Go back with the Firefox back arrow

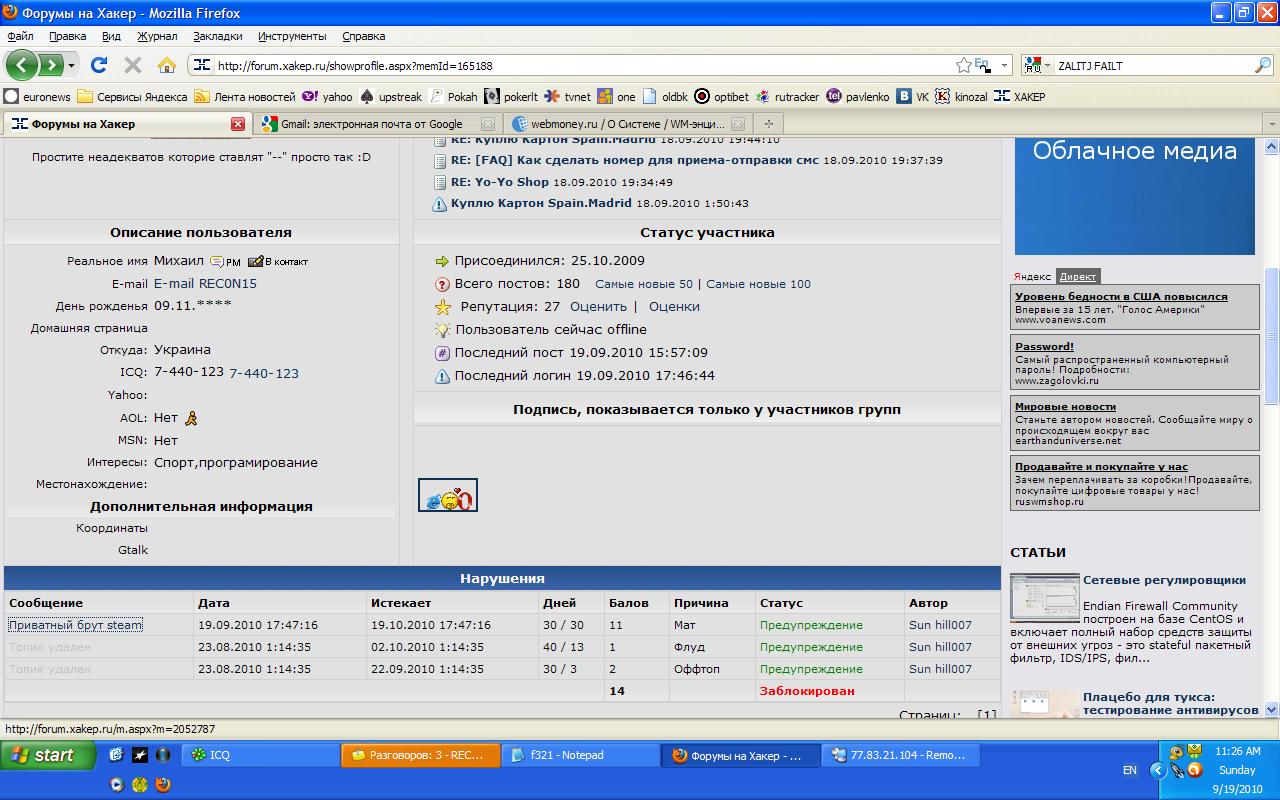coord(22,65)
